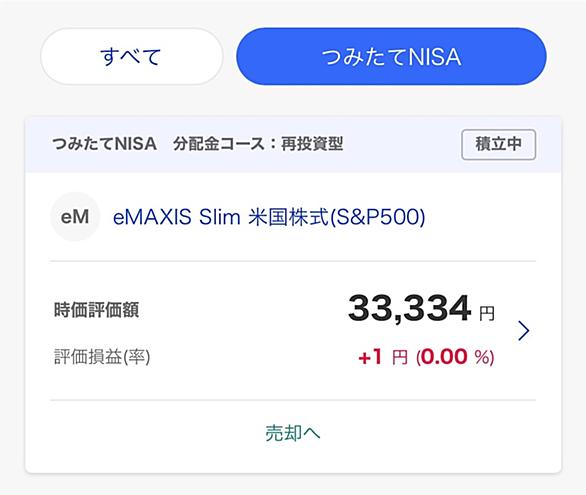Open the eMAXIS Slim 米国株式(S&P500) link

[269, 217]
